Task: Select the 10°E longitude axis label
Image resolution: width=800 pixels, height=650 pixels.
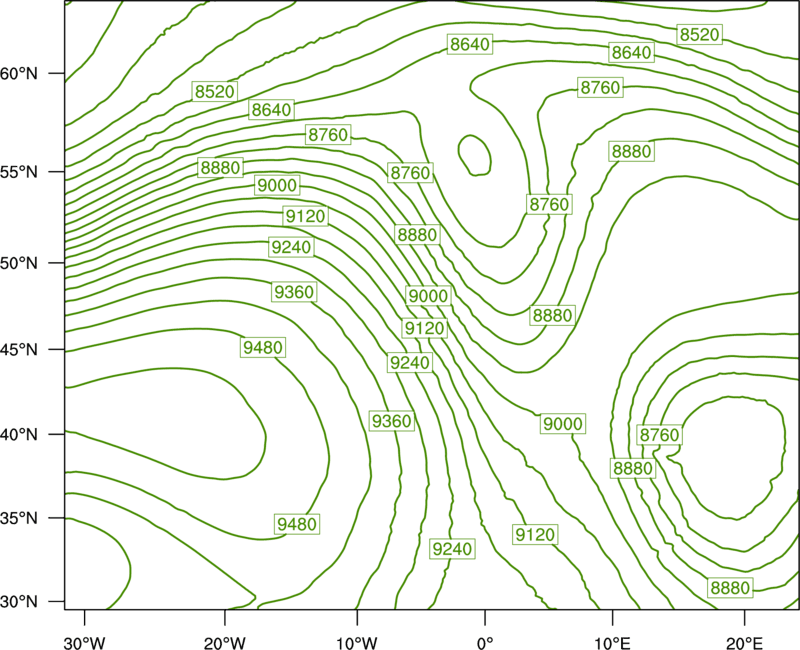Action: point(612,642)
